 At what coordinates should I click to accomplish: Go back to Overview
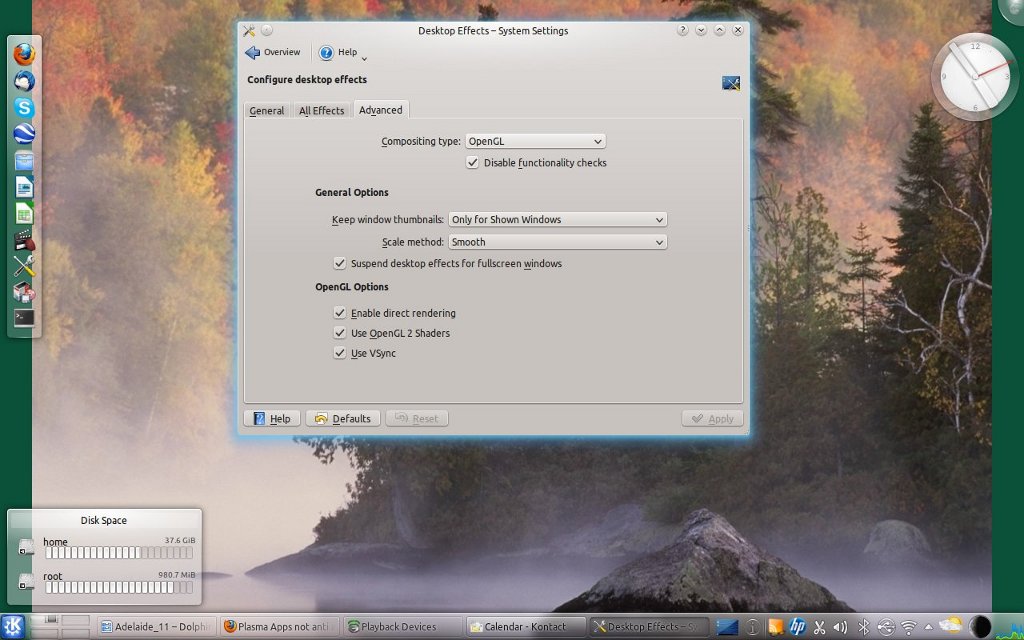tap(273, 52)
